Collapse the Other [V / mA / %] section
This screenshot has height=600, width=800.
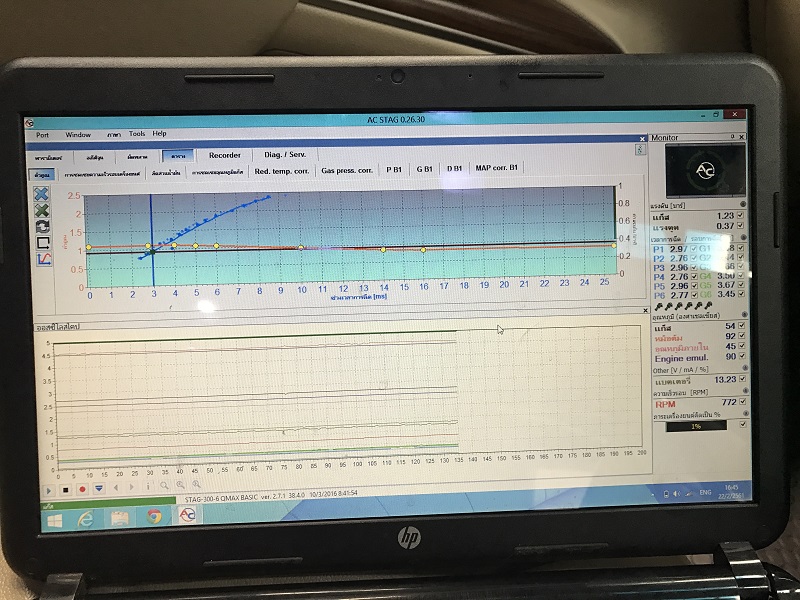pyautogui.click(x=741, y=368)
